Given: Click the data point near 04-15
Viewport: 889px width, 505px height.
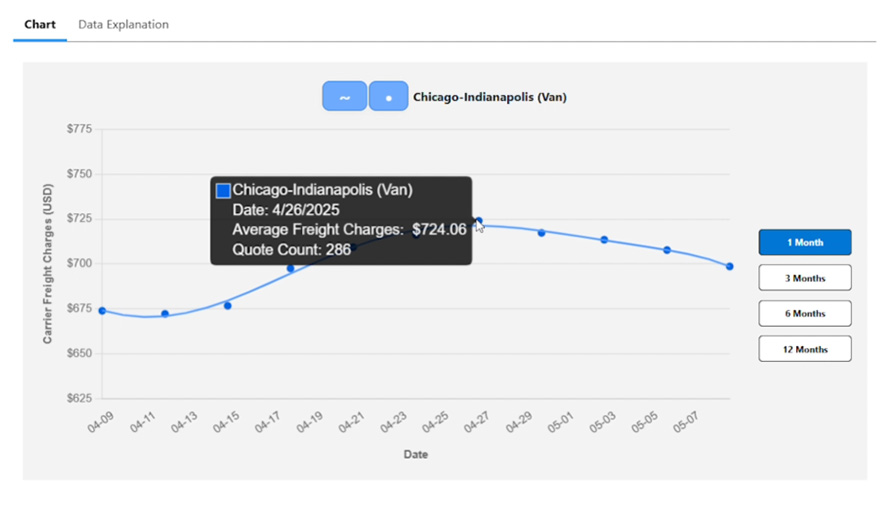Looking at the screenshot, I should point(227,305).
